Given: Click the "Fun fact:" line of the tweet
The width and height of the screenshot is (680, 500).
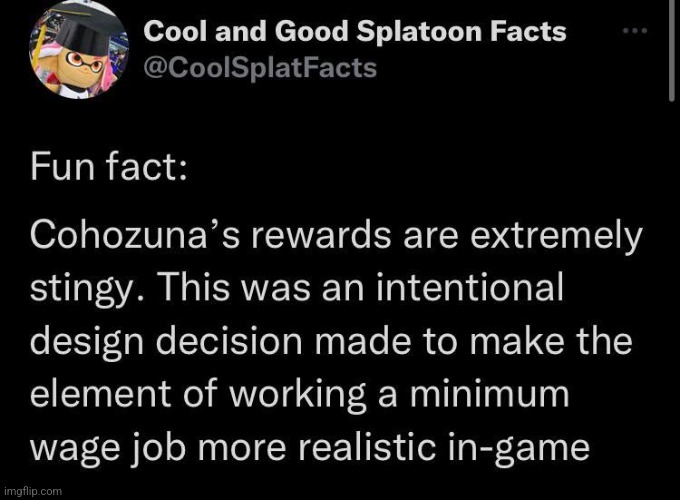Looking at the screenshot, I should point(109,168).
